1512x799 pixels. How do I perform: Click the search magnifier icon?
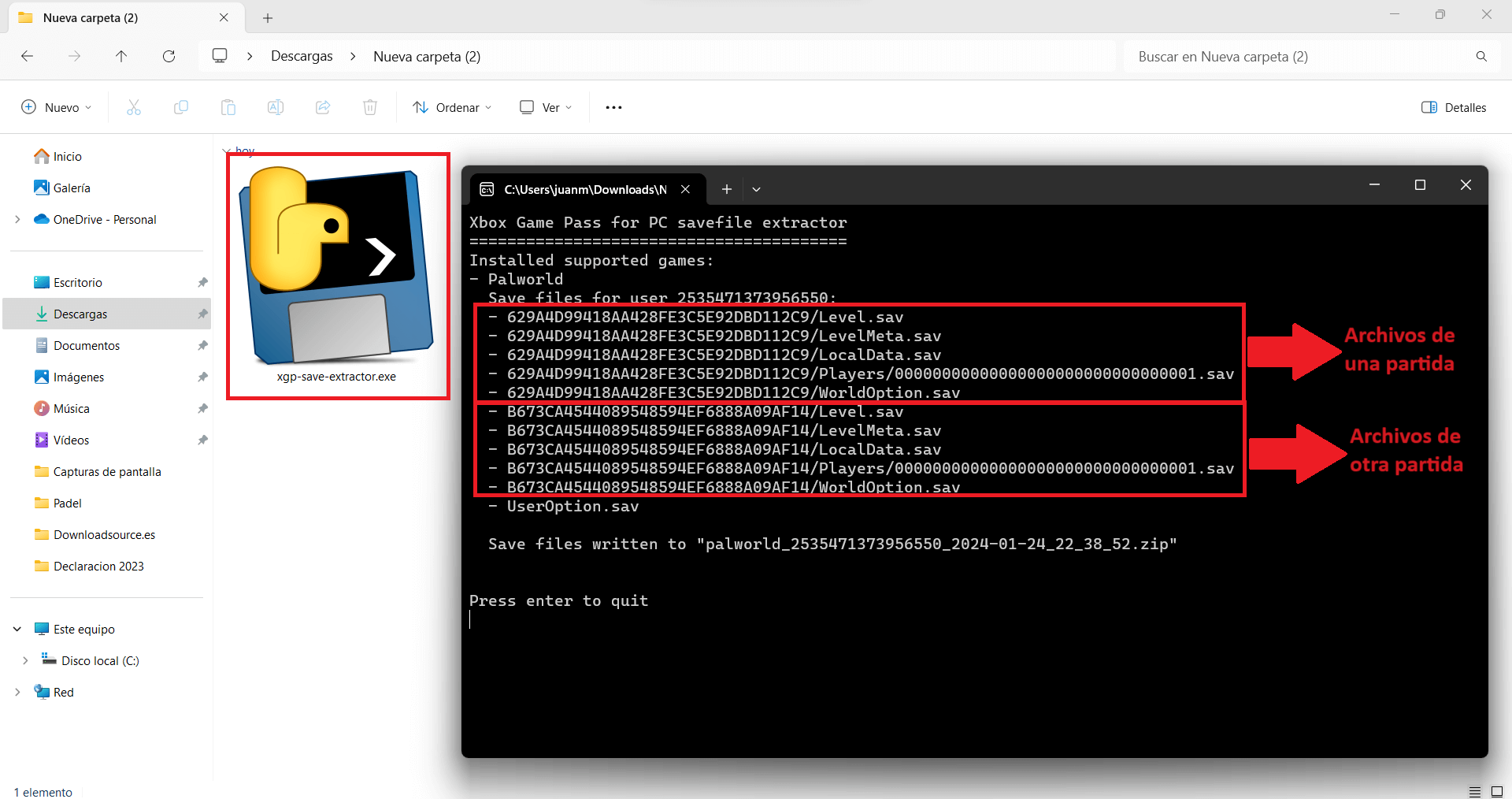(1481, 56)
